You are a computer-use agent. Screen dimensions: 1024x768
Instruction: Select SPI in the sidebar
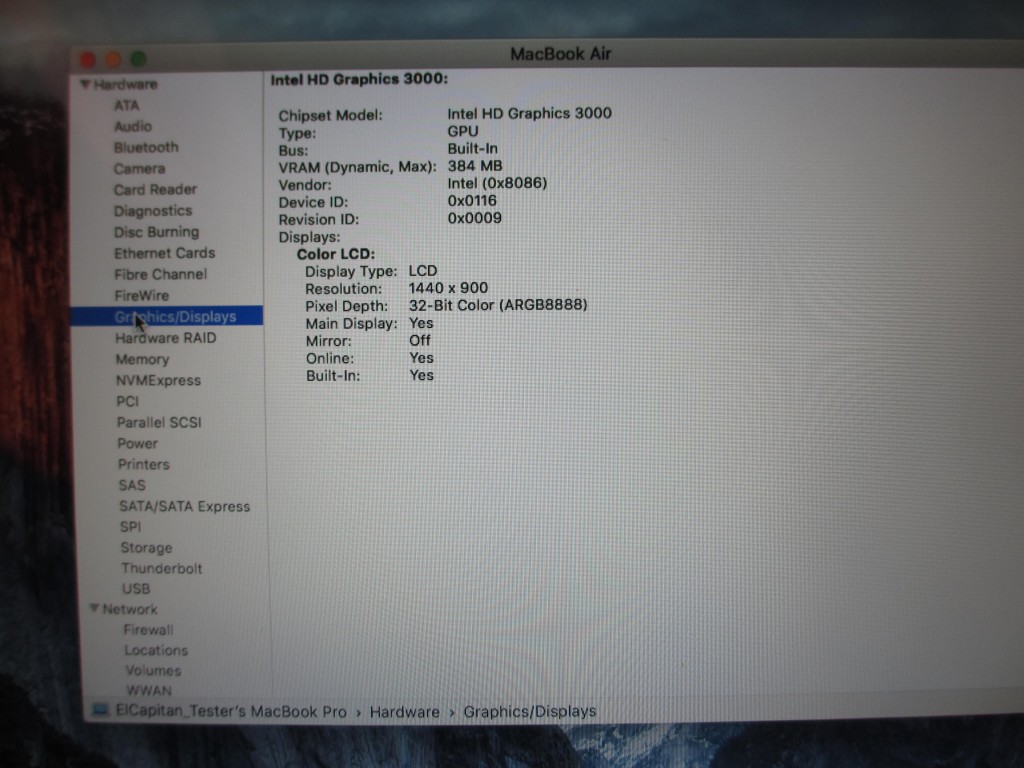130,526
